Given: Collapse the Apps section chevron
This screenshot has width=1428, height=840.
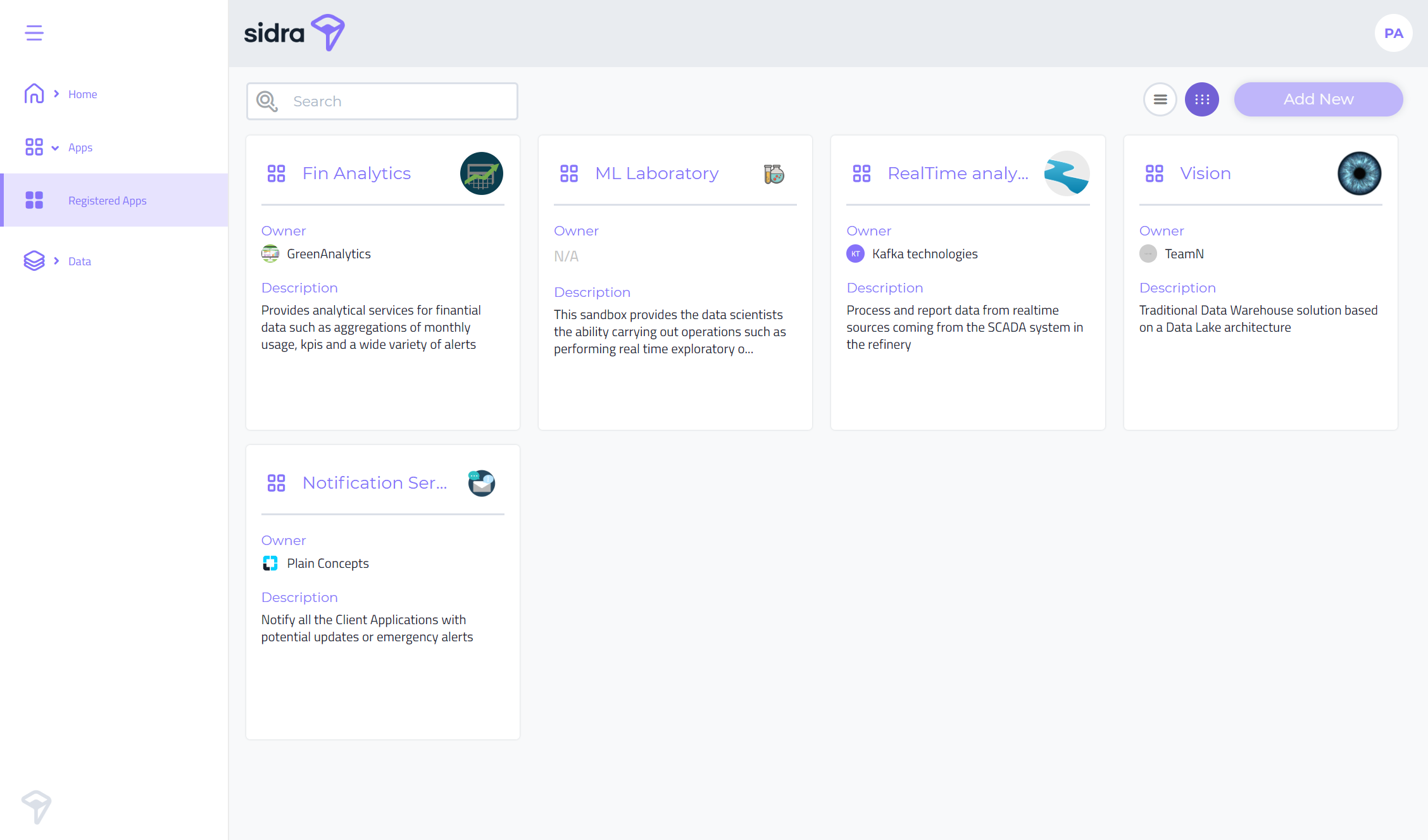Looking at the screenshot, I should (55, 147).
